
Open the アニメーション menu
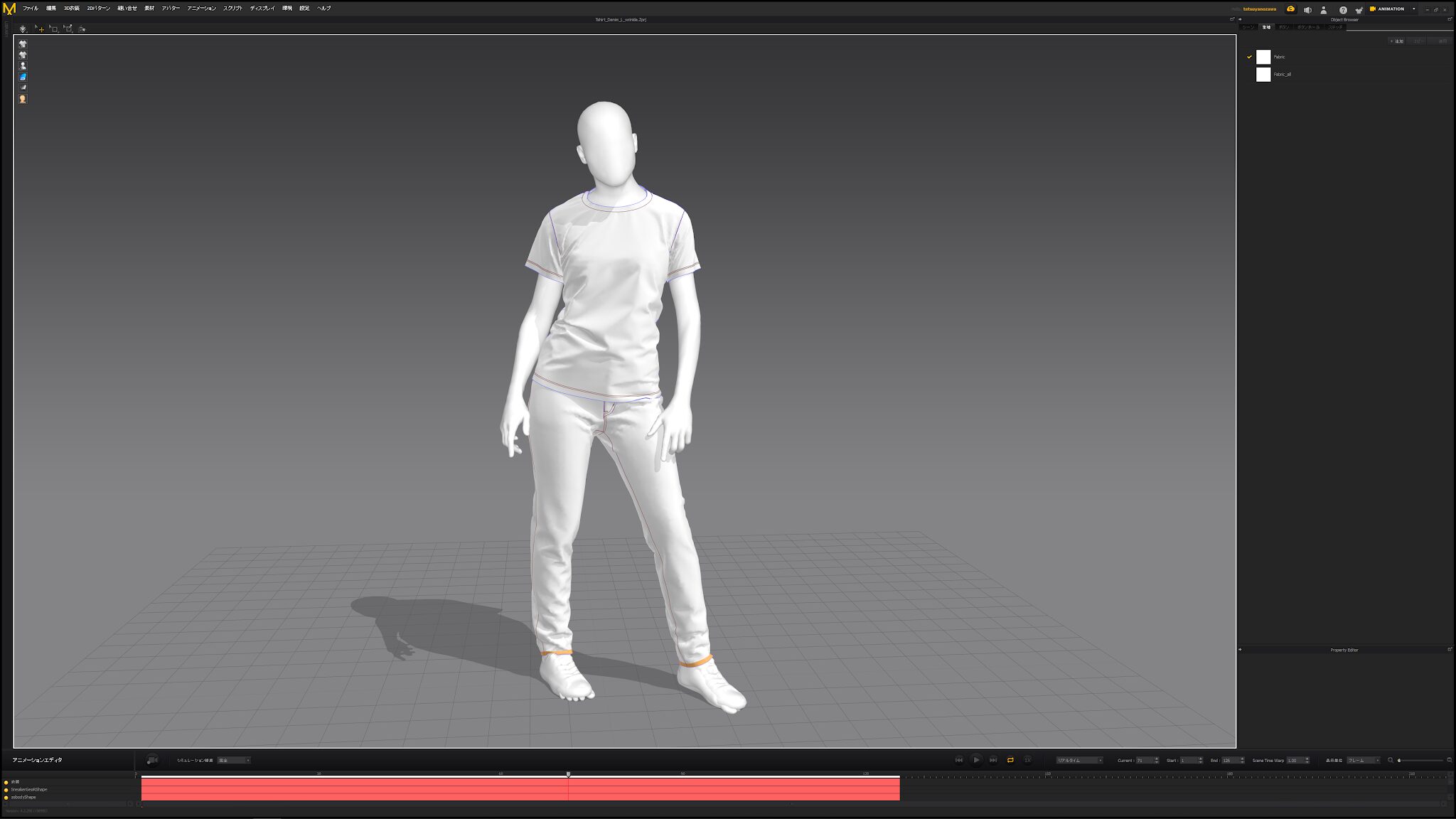pos(201,9)
